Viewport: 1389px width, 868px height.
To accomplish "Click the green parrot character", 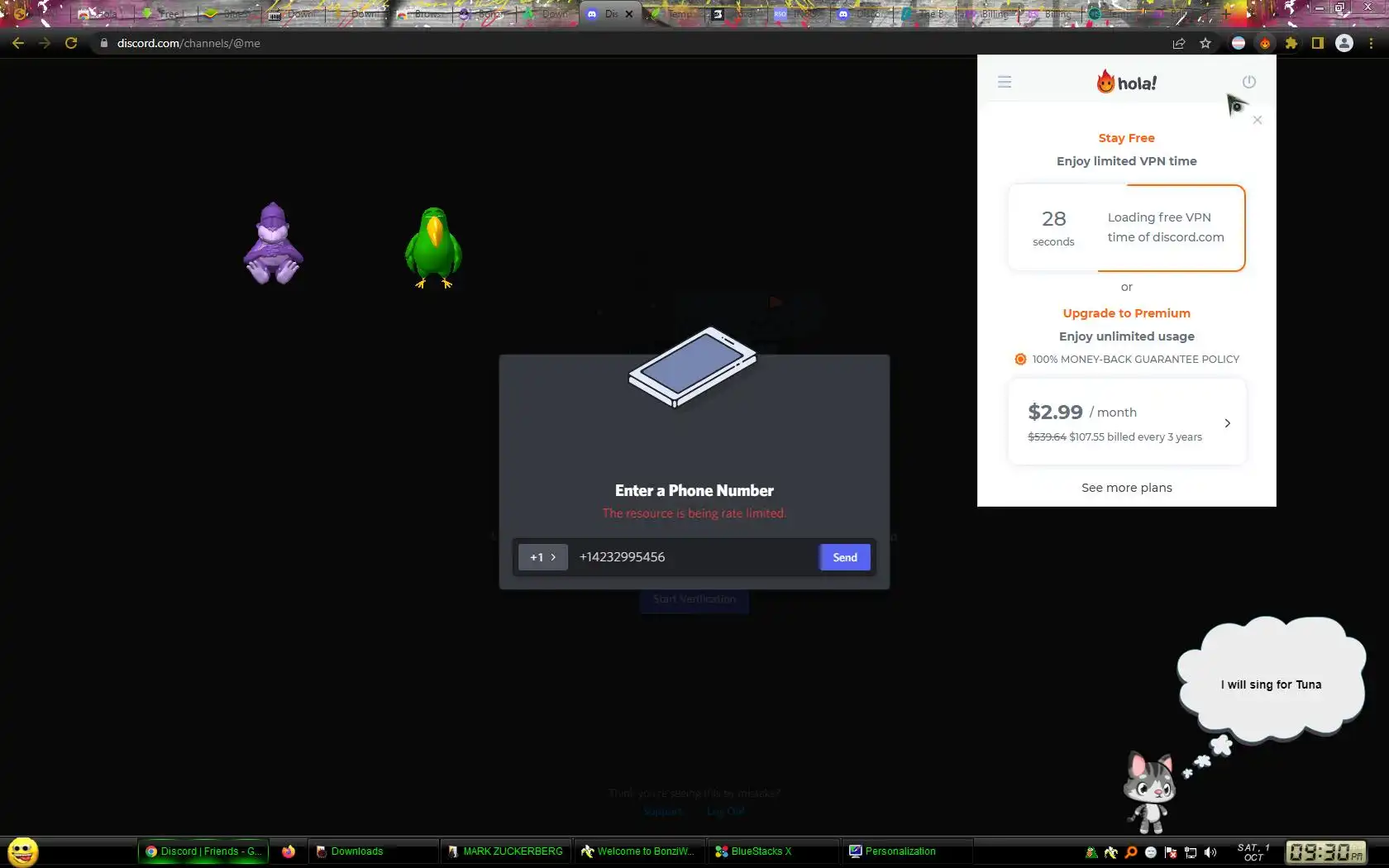I will 433,247.
